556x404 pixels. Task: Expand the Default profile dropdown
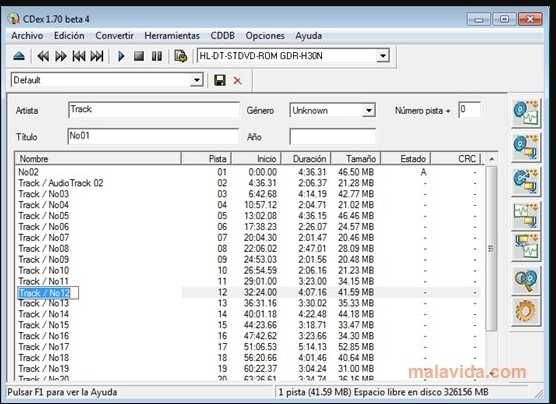tap(196, 80)
